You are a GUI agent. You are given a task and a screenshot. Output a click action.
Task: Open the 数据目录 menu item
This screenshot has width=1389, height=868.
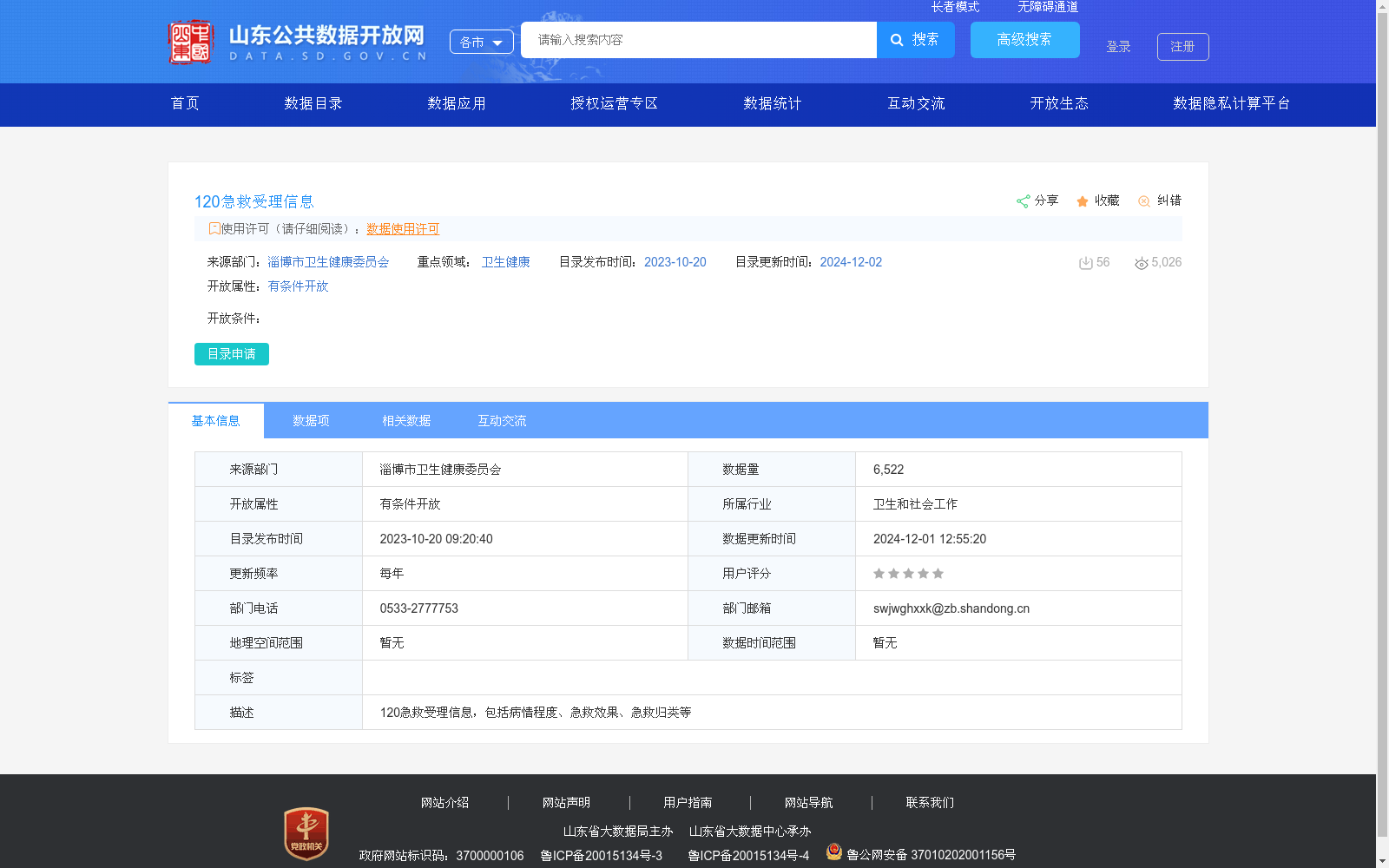pos(313,103)
